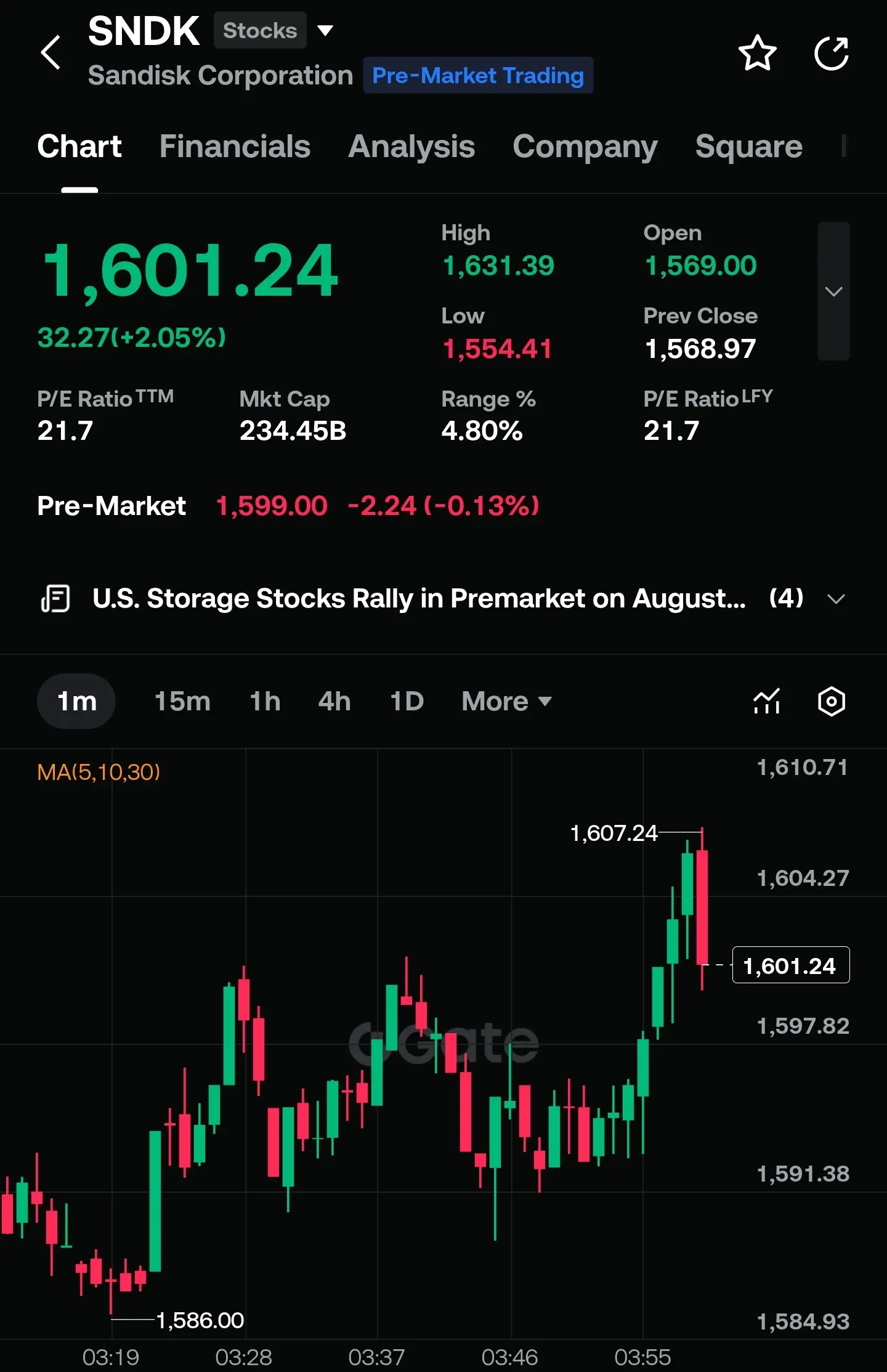Viewport: 887px width, 1372px height.
Task: Open chart settings hexagon icon
Action: (832, 701)
